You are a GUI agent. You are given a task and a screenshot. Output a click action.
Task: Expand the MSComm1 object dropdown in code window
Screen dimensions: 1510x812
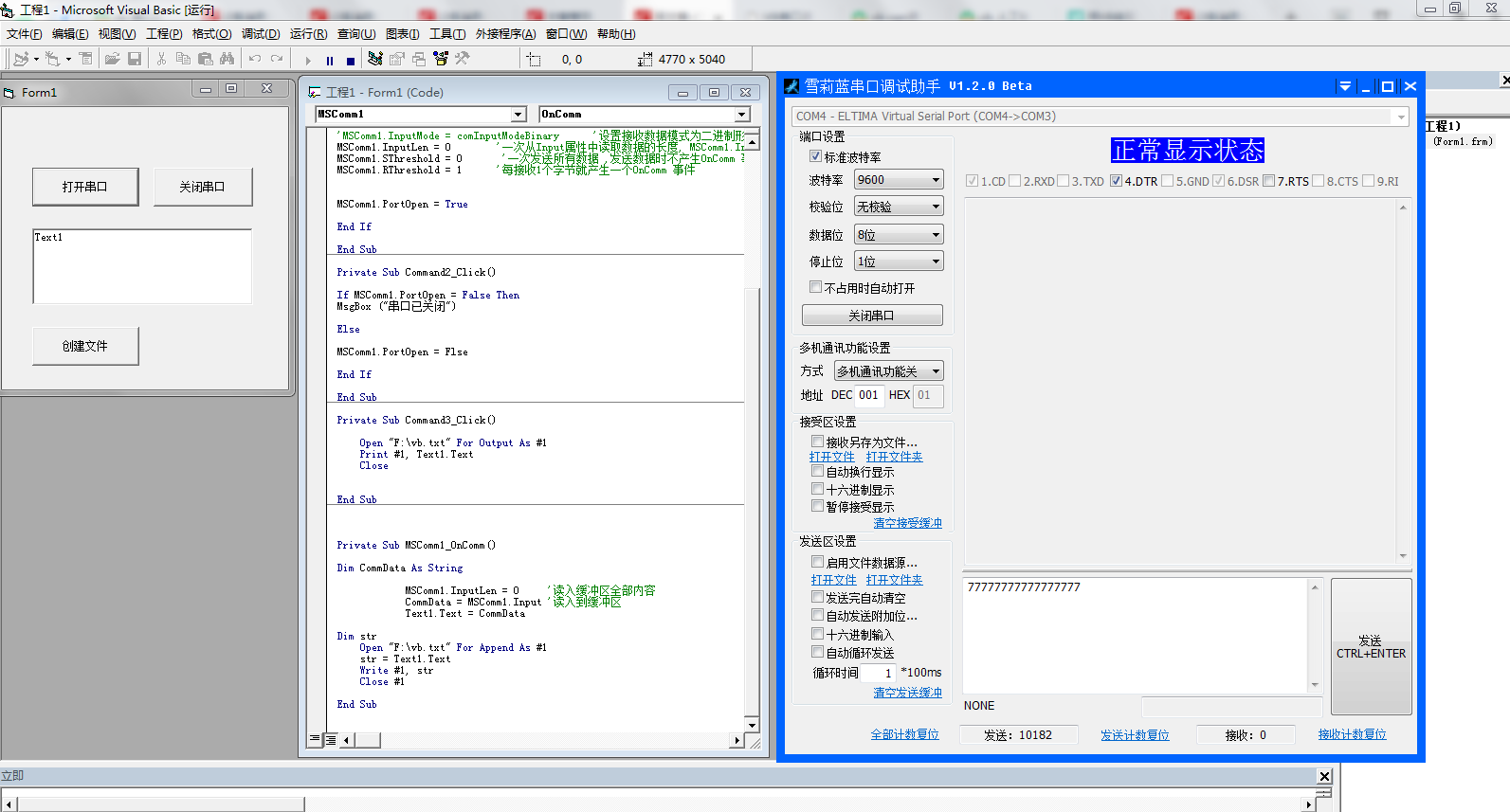pyautogui.click(x=518, y=115)
